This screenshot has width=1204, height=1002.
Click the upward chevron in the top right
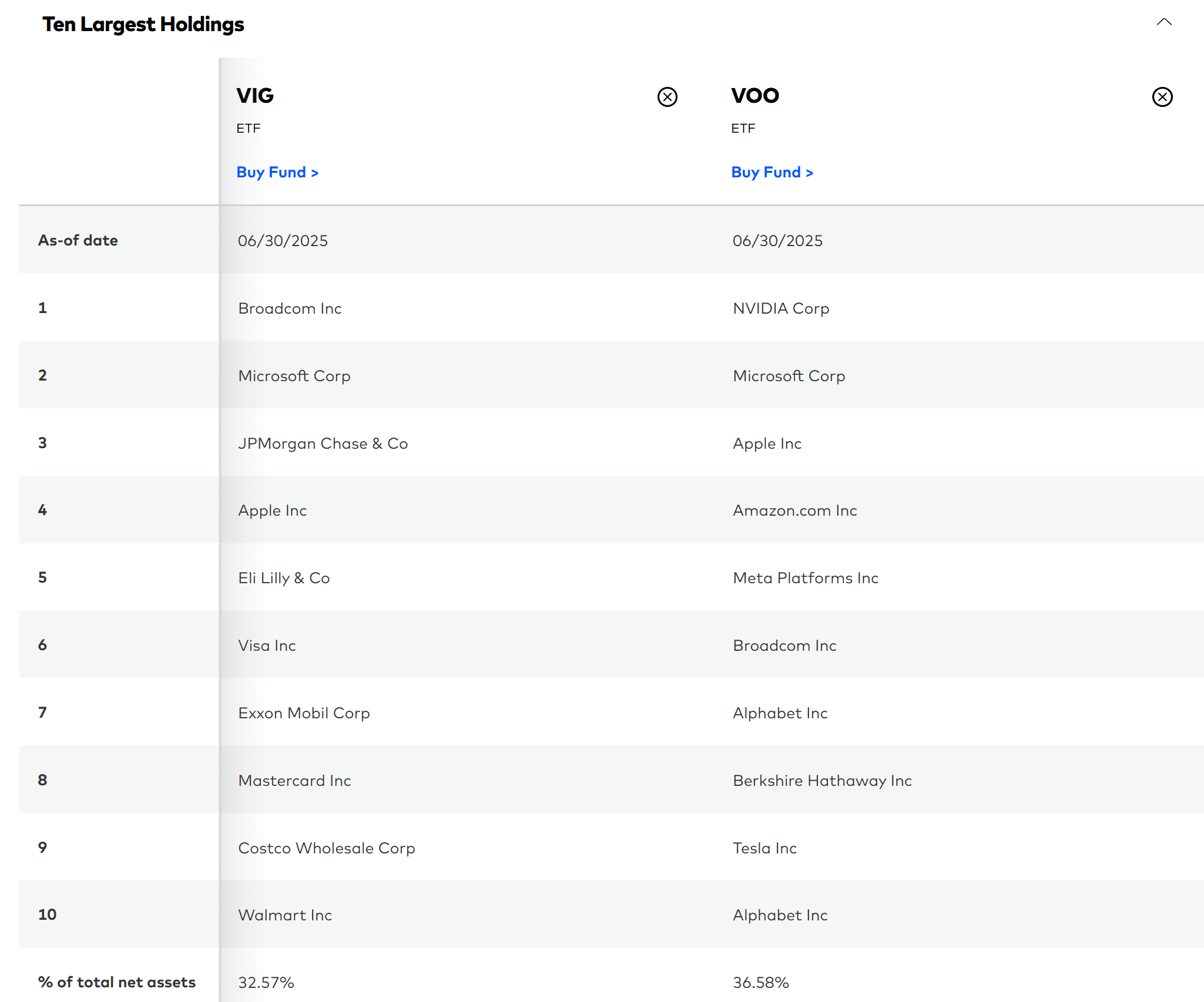[x=1163, y=22]
